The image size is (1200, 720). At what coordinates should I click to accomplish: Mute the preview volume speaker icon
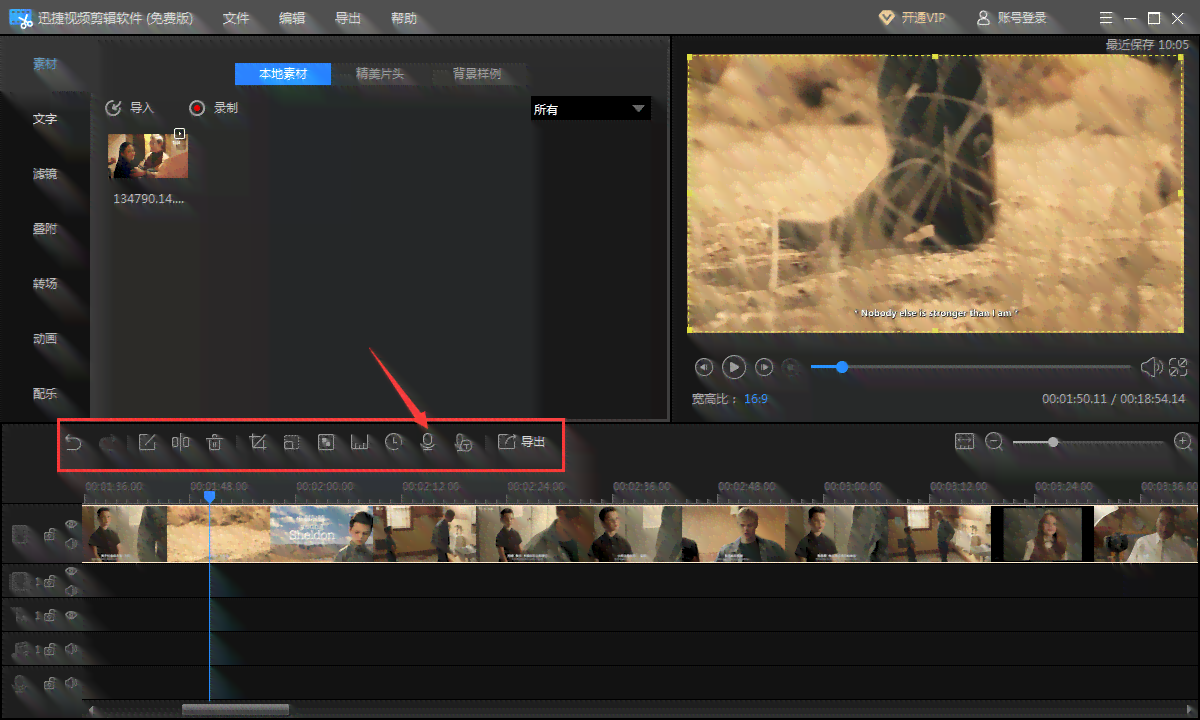click(x=1151, y=367)
